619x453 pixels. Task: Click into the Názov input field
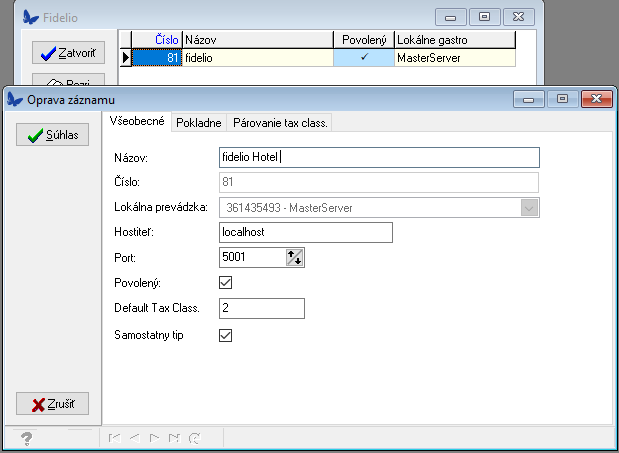pyautogui.click(x=379, y=157)
